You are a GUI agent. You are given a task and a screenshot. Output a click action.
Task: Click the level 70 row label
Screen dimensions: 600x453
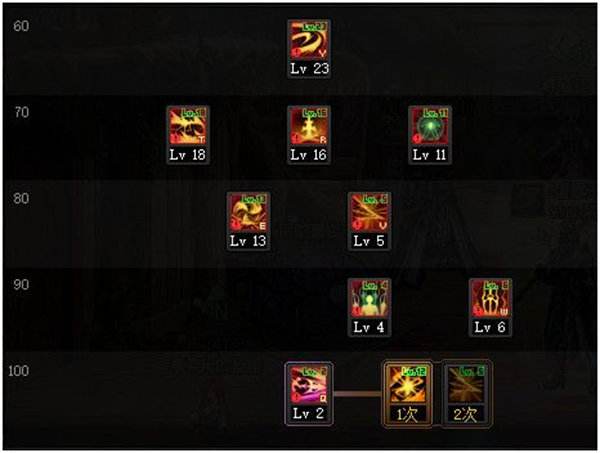coord(21,112)
